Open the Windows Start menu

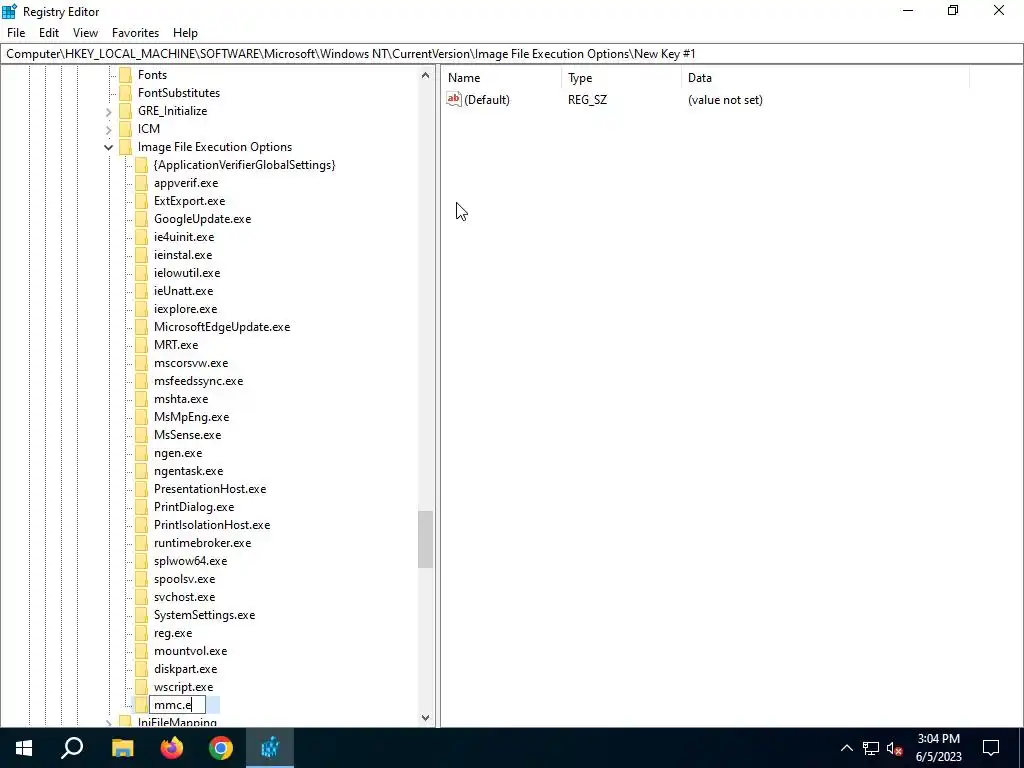24,747
